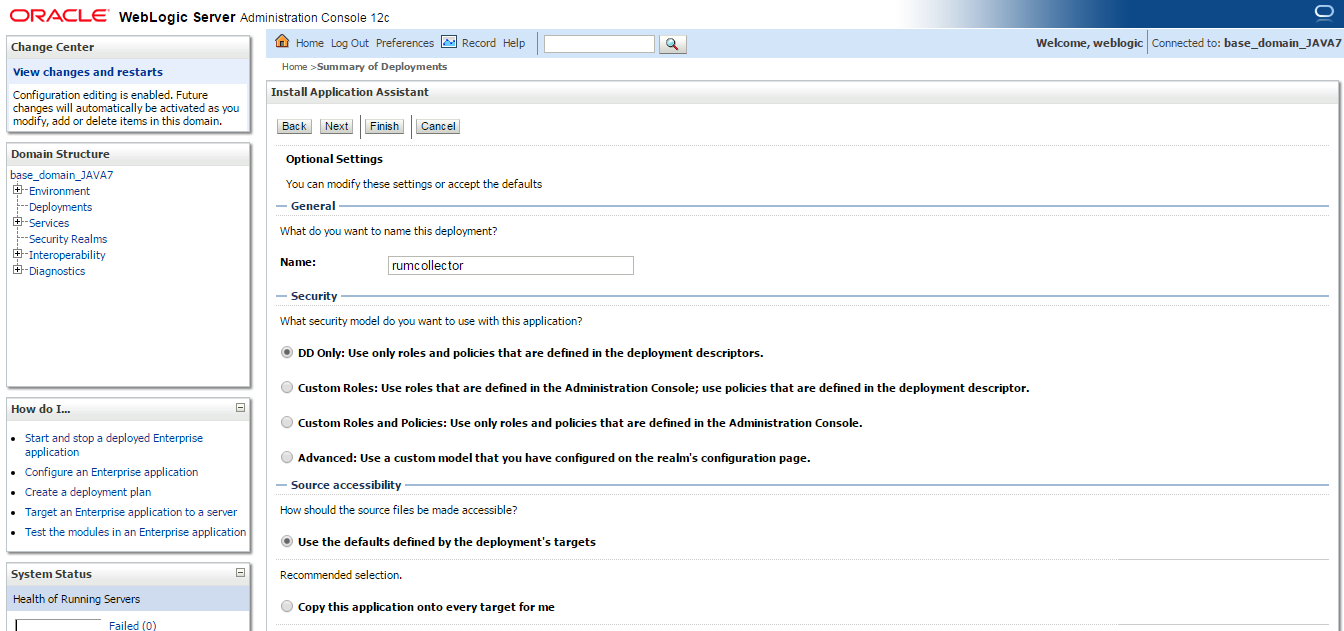The width and height of the screenshot is (1344, 631).
Task: Click Home breadcrumb link
Action: pyautogui.click(x=295, y=67)
